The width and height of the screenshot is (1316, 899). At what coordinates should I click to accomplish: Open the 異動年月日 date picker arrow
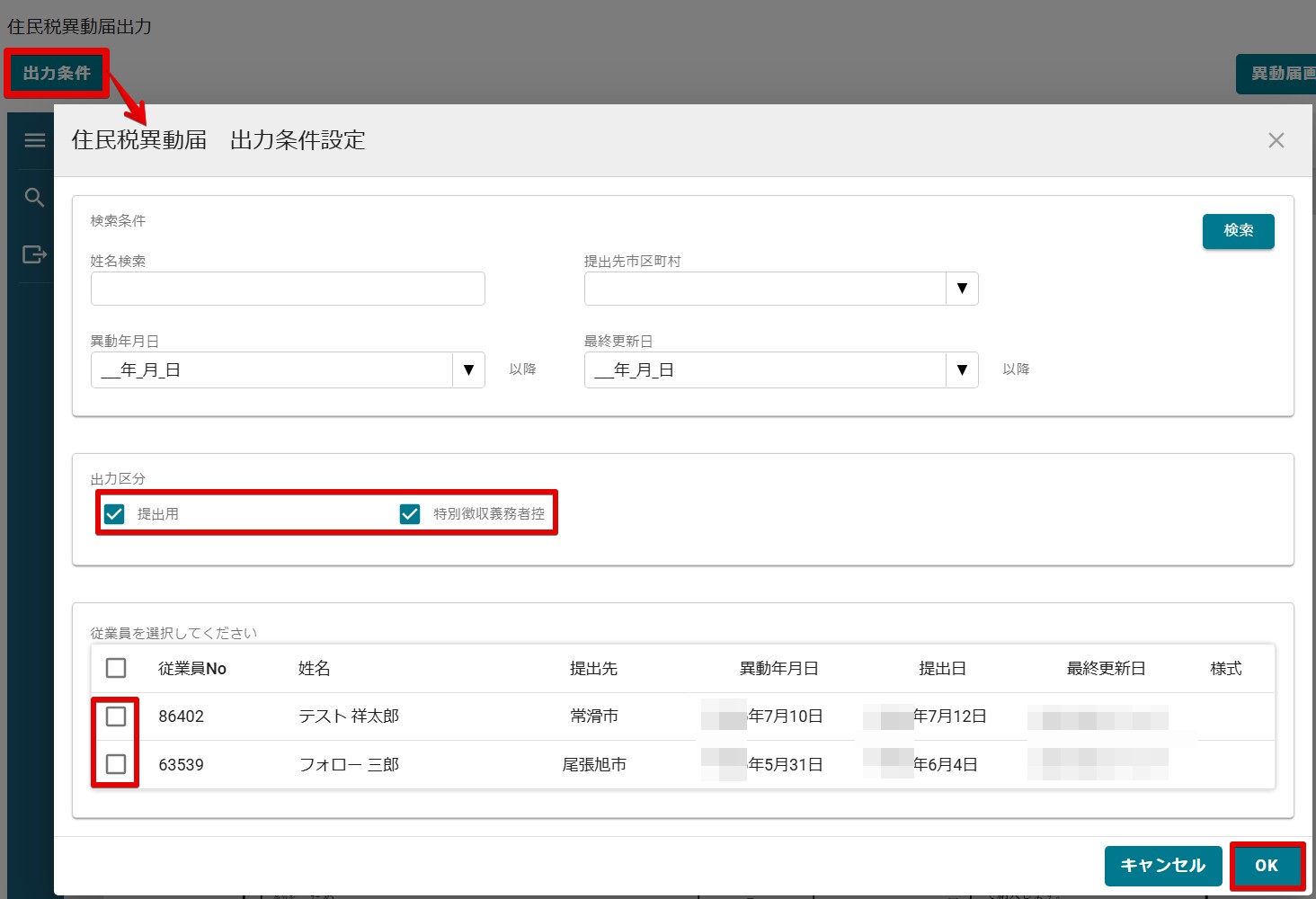tap(468, 369)
